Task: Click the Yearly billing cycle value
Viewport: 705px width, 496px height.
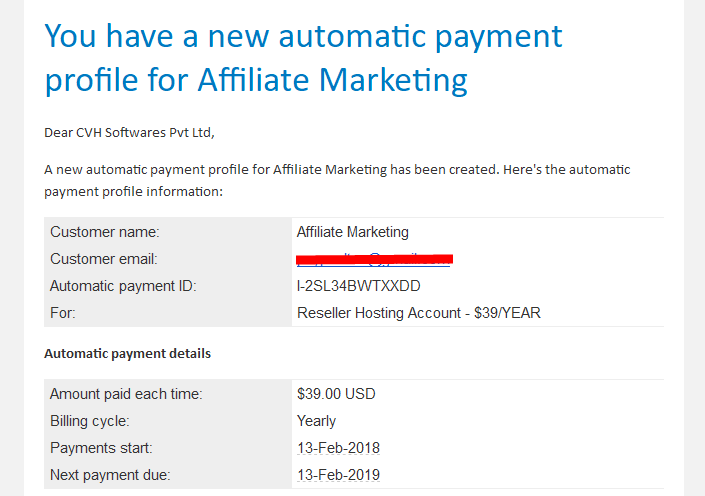Action: (316, 421)
